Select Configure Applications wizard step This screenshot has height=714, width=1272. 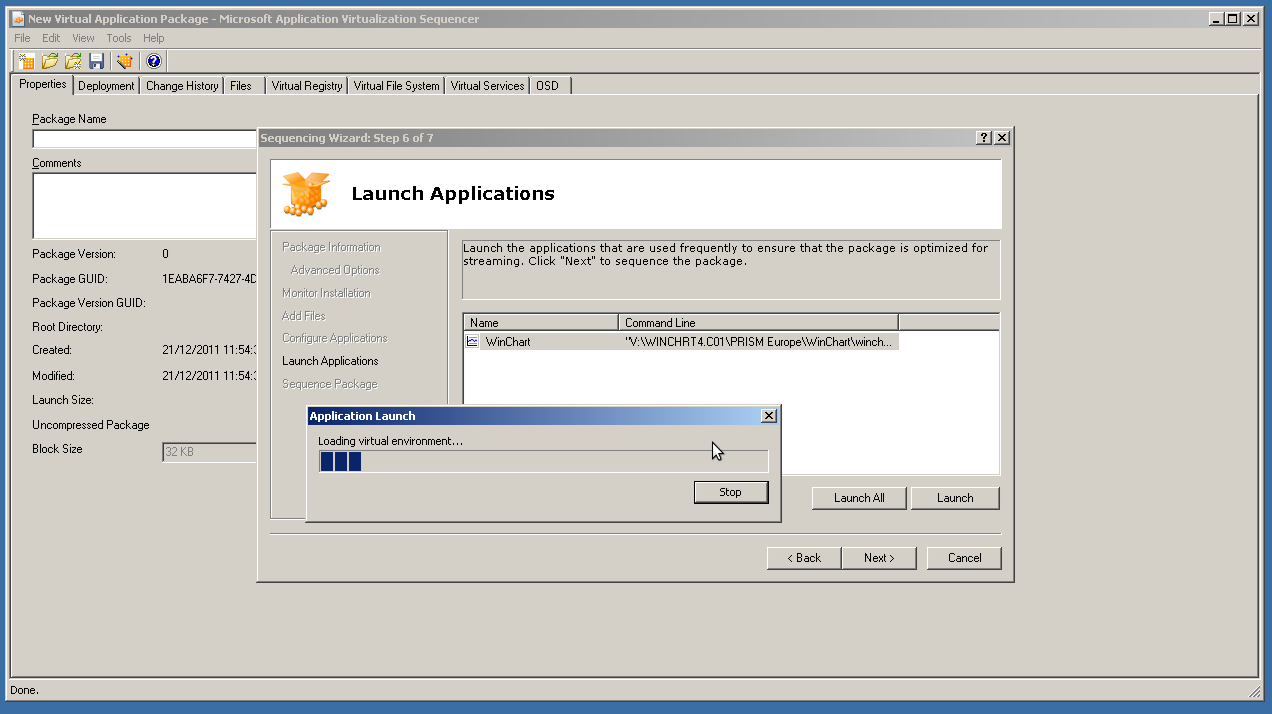(x=335, y=338)
